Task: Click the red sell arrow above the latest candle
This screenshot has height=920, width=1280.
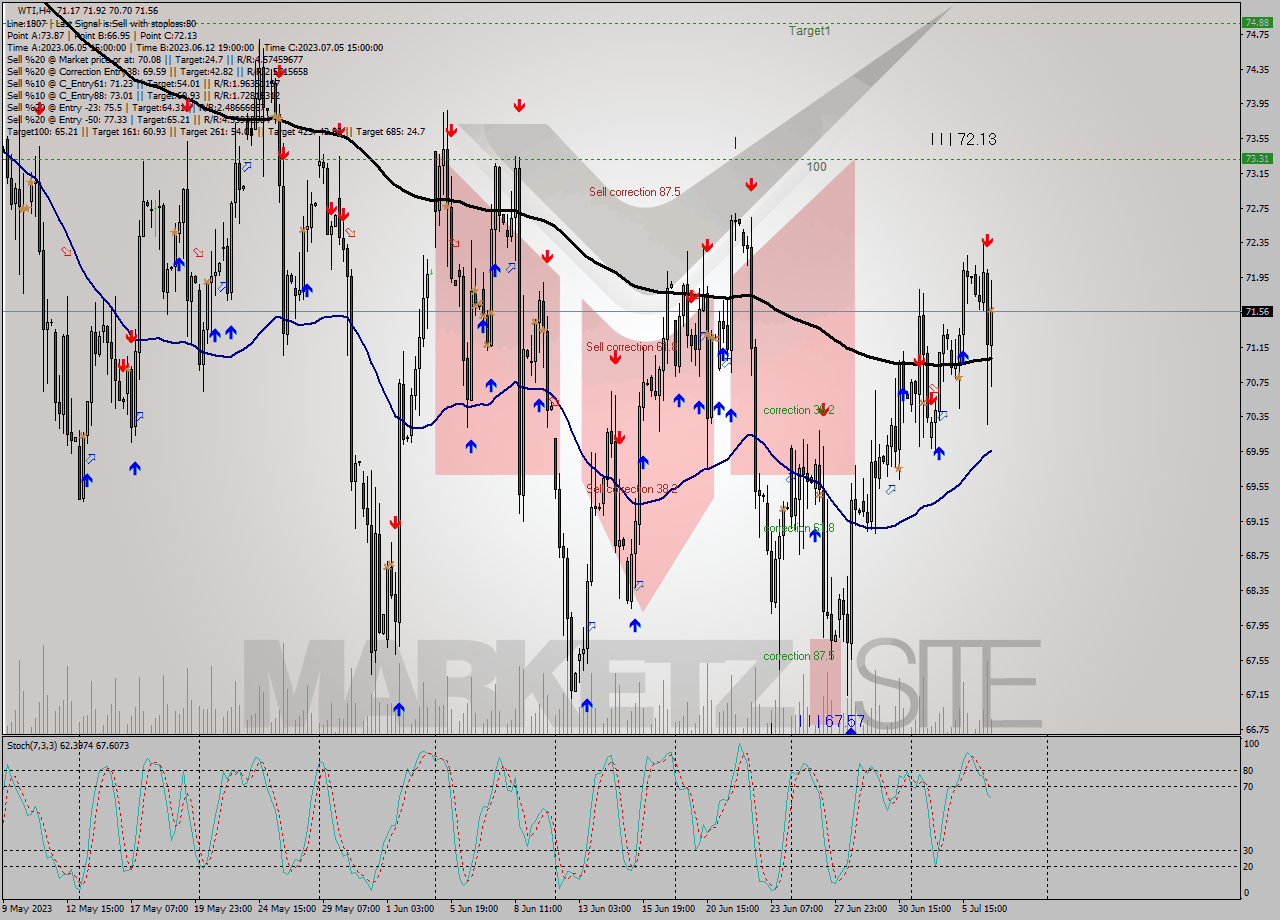Action: 987,240
